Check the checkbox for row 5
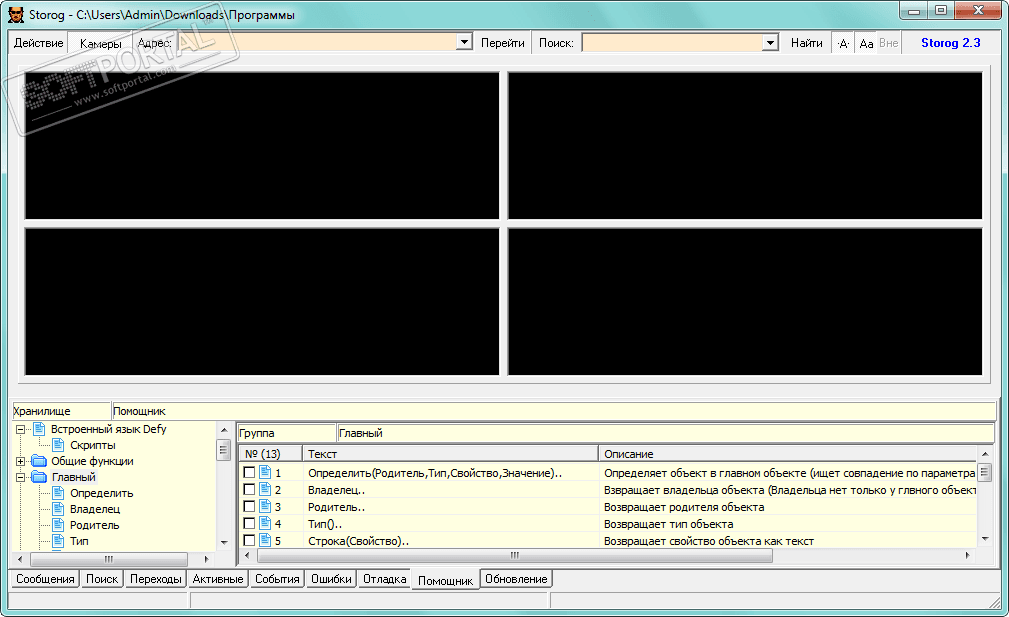The height and width of the screenshot is (617, 1009). [x=249, y=540]
